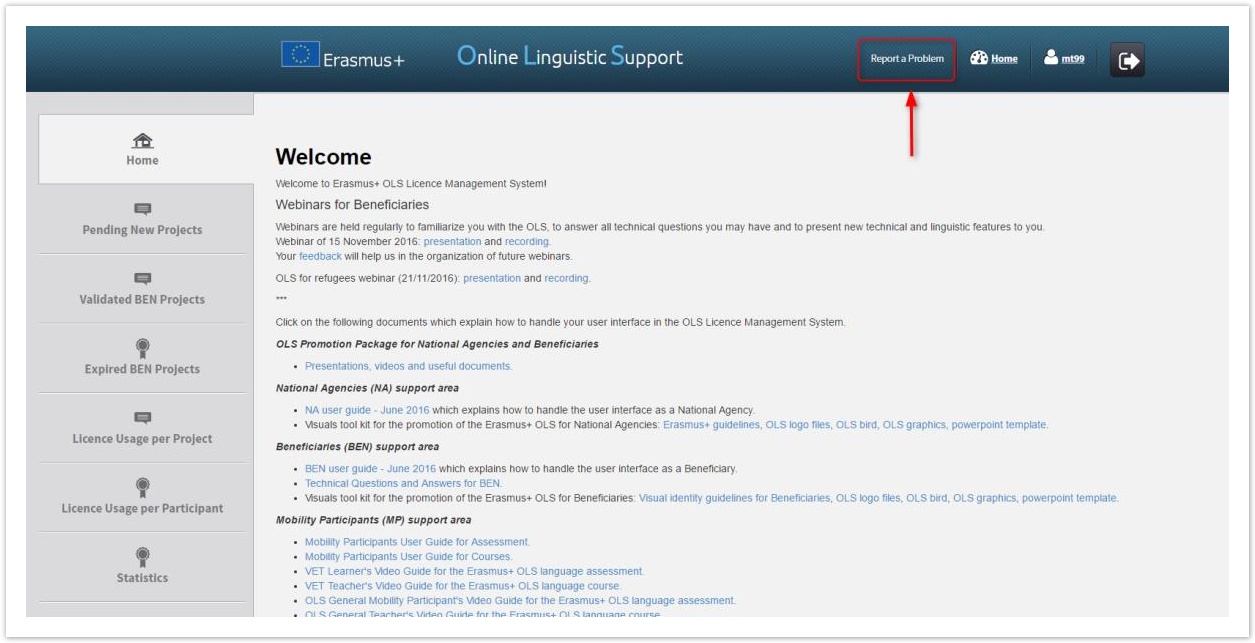Open OLS bird in the National Agencies kit
Viewport: 1255px width, 643px height.
tap(856, 425)
